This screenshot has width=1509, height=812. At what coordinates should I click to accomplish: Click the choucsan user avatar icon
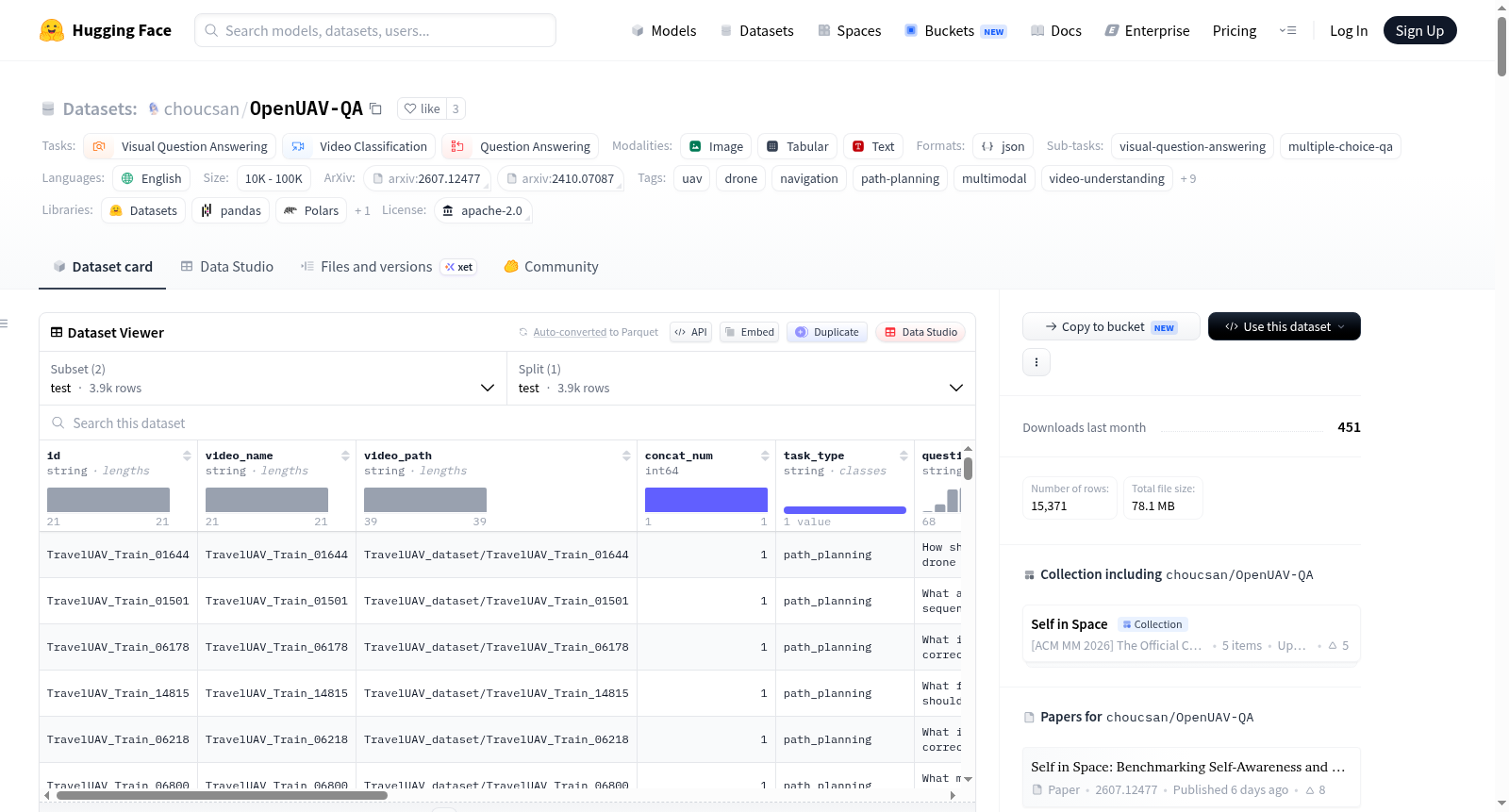point(154,108)
